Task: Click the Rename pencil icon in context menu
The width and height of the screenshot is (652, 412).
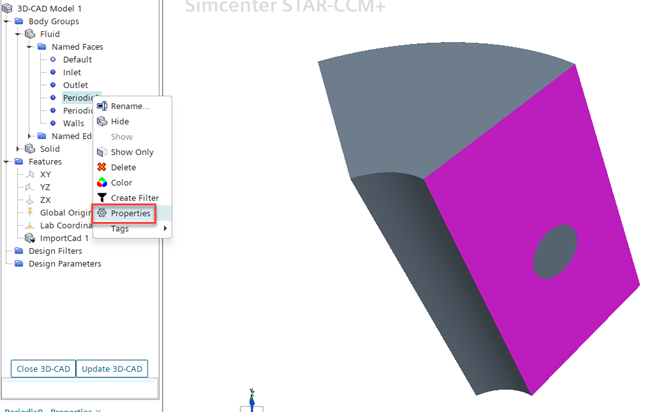Action: pos(101,106)
